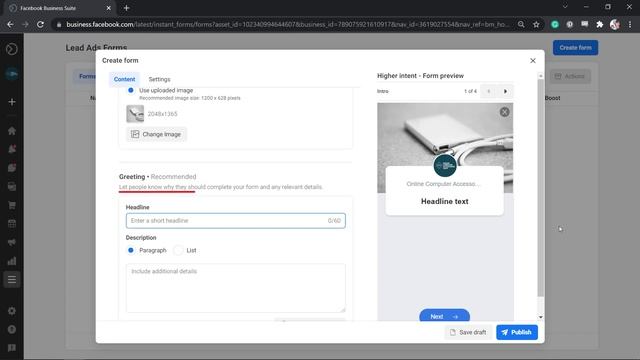Select the Use uploaded image radio button
The width and height of the screenshot is (640, 360).
(131, 90)
